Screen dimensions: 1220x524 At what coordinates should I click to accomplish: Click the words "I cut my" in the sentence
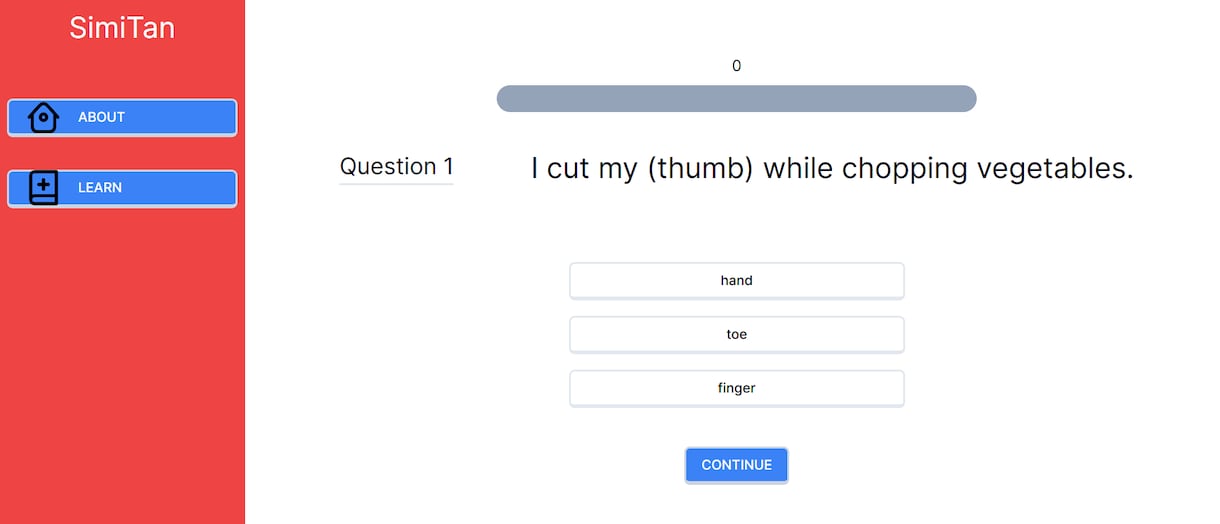584,168
